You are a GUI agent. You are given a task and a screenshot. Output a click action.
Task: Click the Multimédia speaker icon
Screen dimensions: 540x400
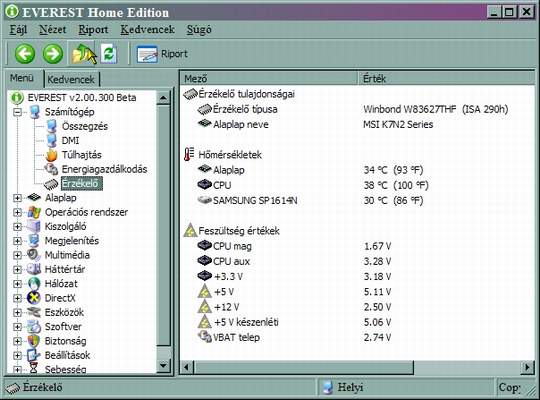[x=34, y=255]
